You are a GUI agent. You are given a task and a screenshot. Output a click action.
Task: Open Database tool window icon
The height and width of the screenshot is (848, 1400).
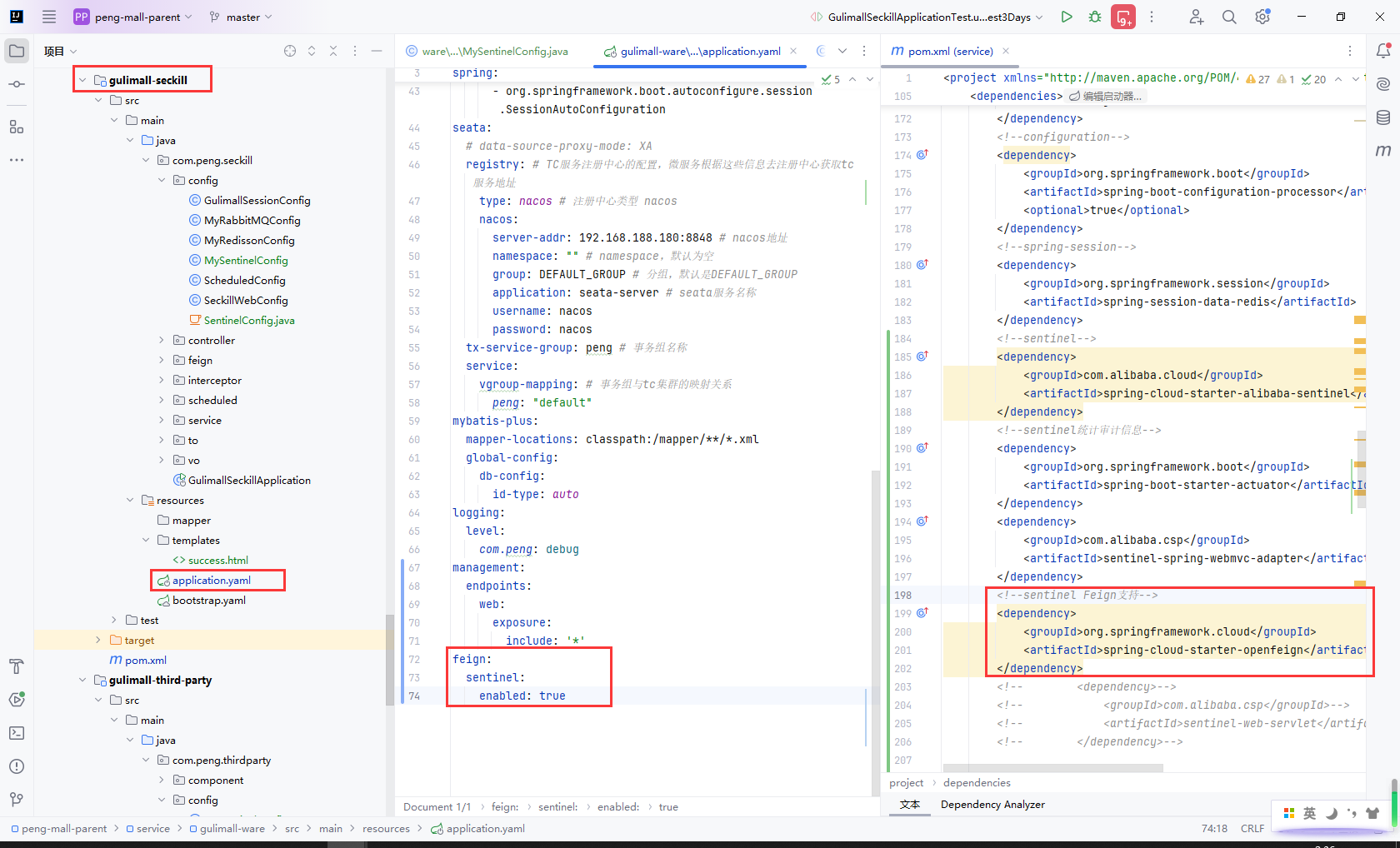tap(1383, 117)
